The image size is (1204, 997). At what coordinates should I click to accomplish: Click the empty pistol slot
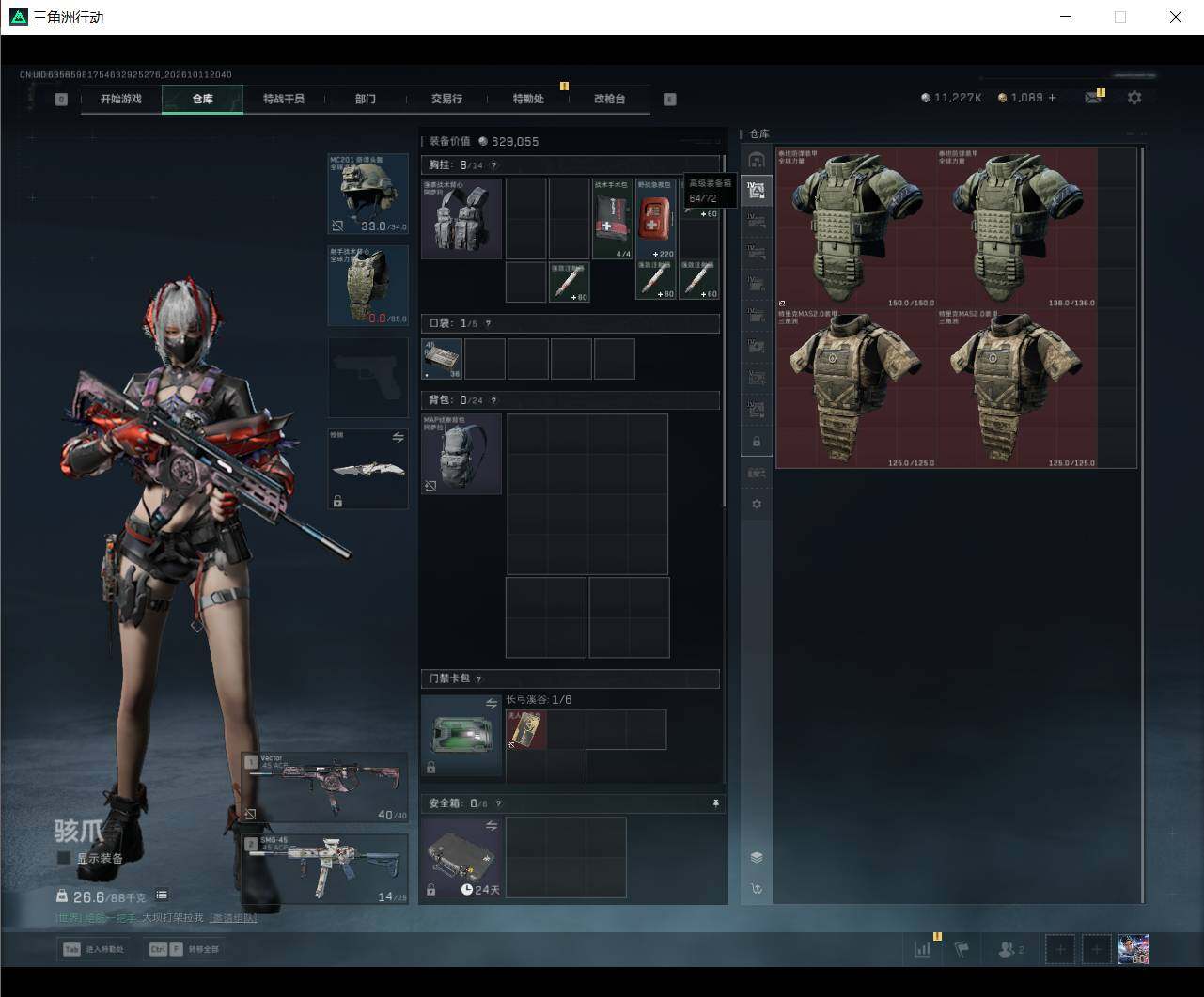click(x=367, y=377)
